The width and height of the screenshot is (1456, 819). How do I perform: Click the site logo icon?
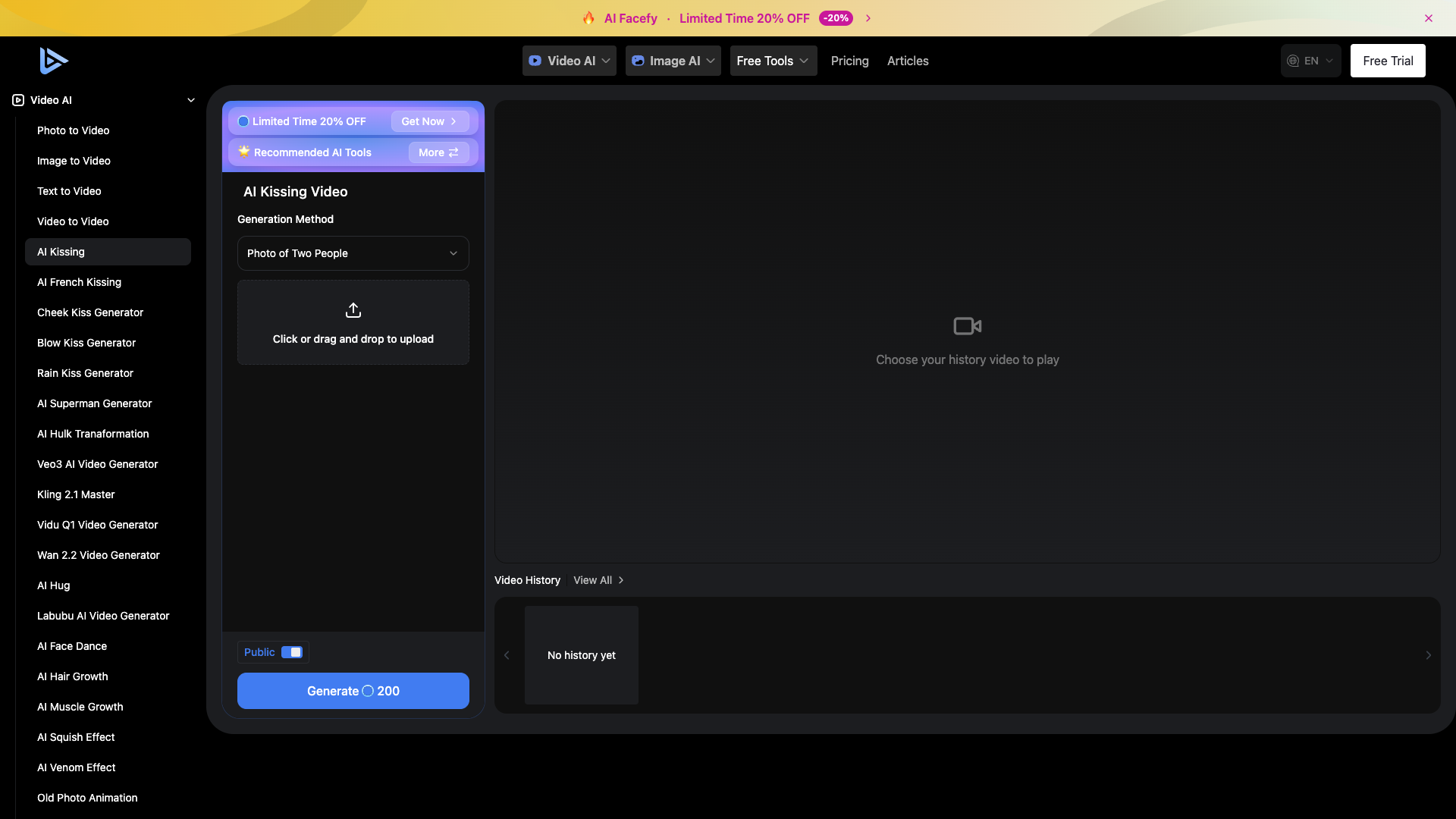54,61
